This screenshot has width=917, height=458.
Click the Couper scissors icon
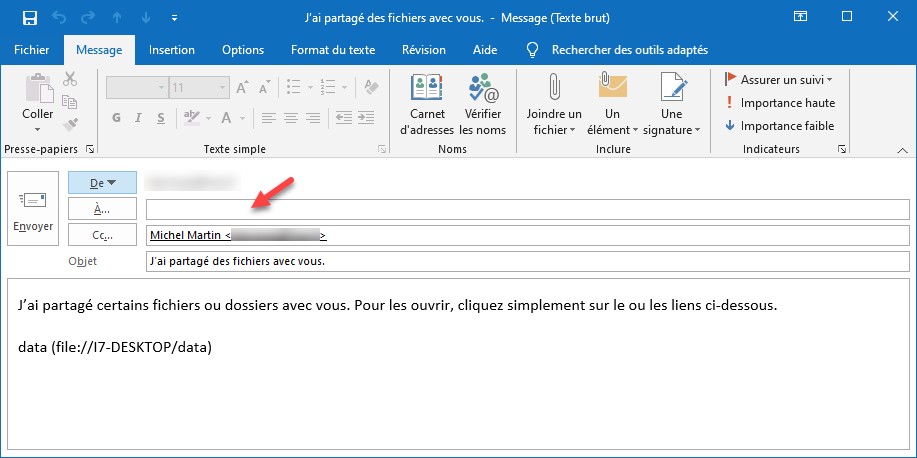pyautogui.click(x=70, y=79)
